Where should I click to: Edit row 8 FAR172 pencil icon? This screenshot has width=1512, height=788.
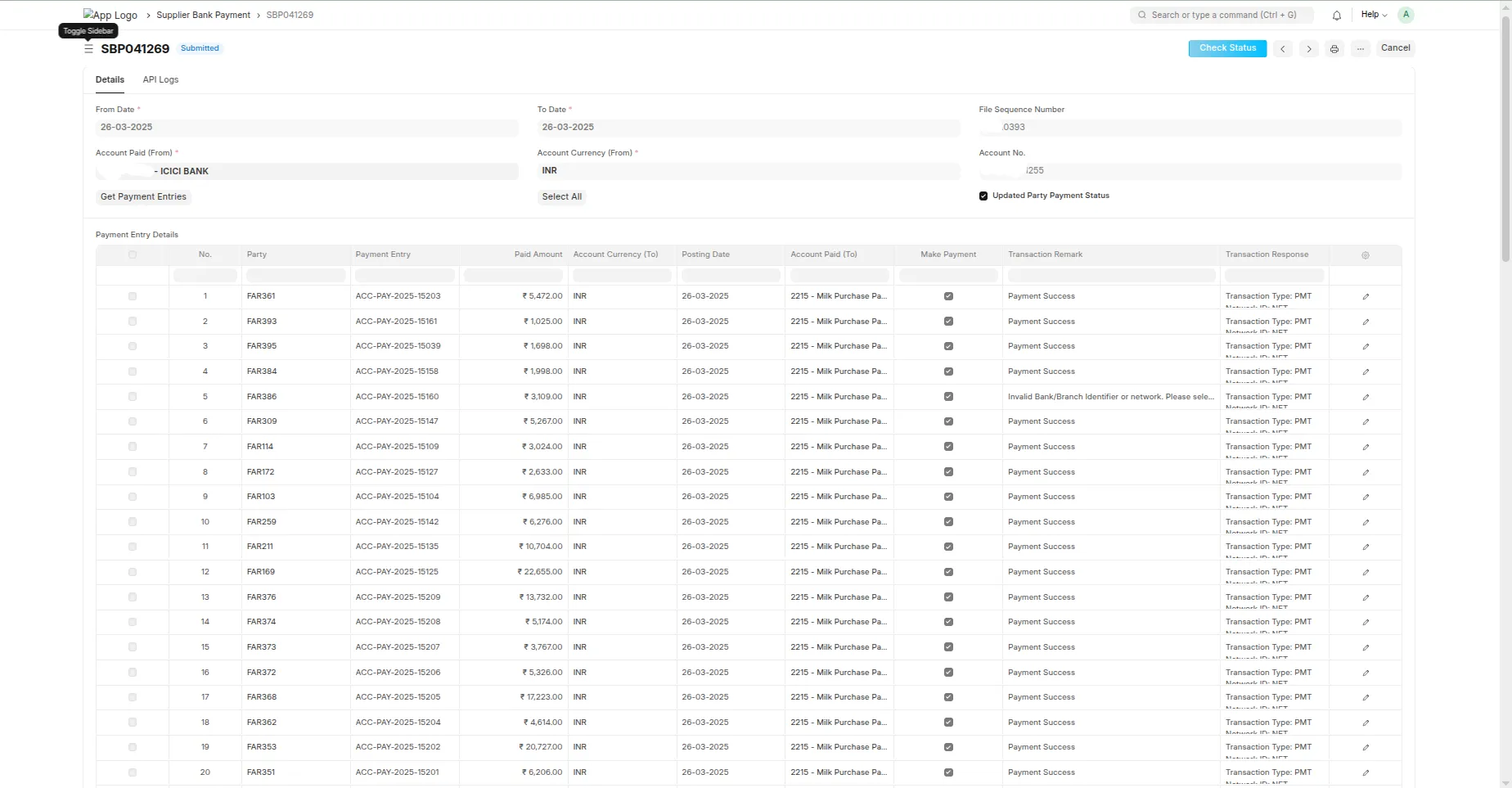coord(1366,472)
